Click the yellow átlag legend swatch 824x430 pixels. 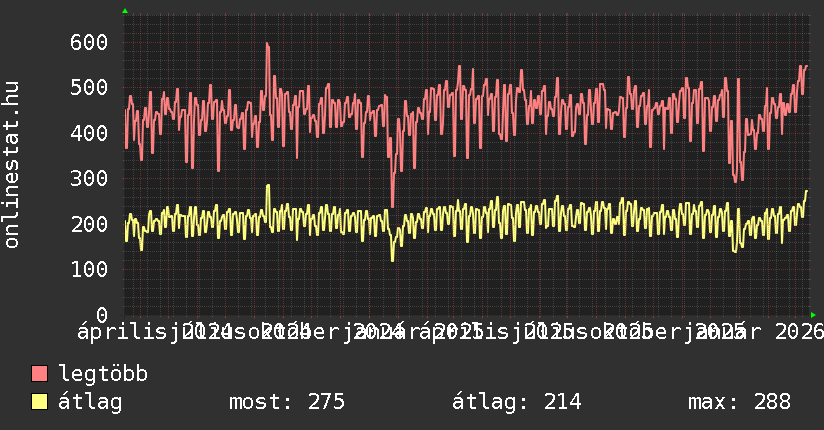[39, 403]
